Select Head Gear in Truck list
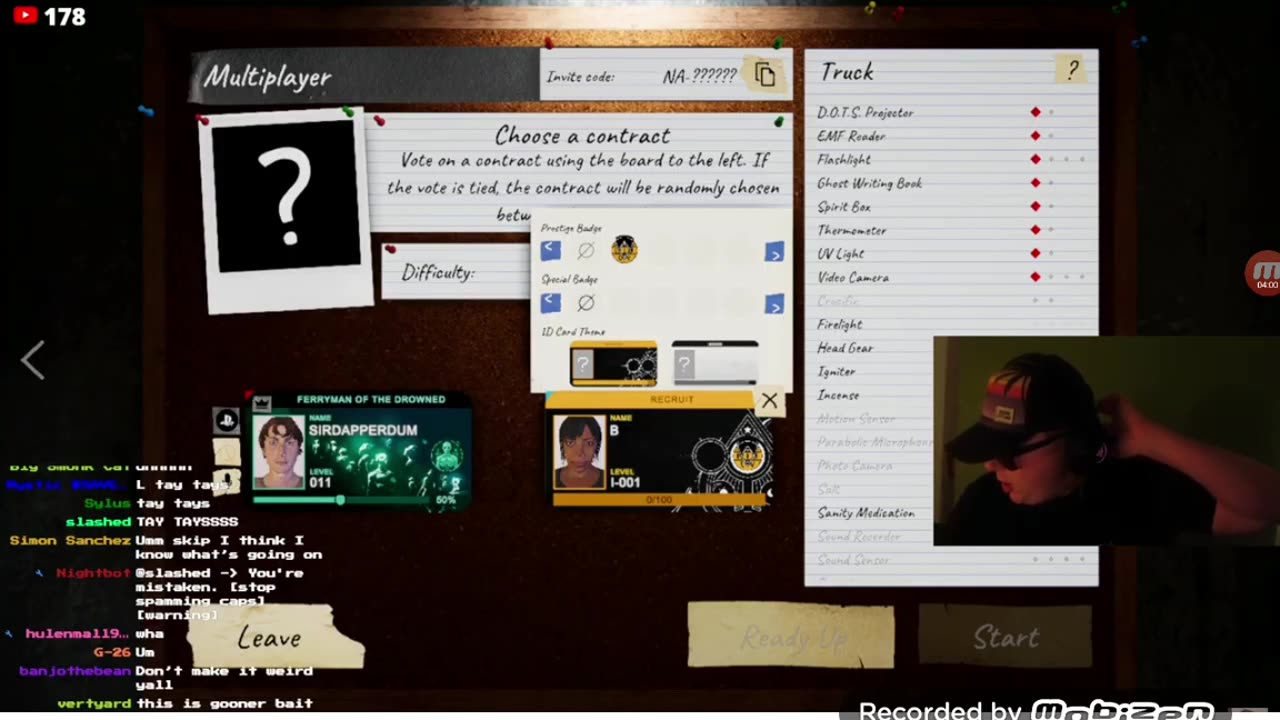1280x720 pixels. tap(845, 348)
